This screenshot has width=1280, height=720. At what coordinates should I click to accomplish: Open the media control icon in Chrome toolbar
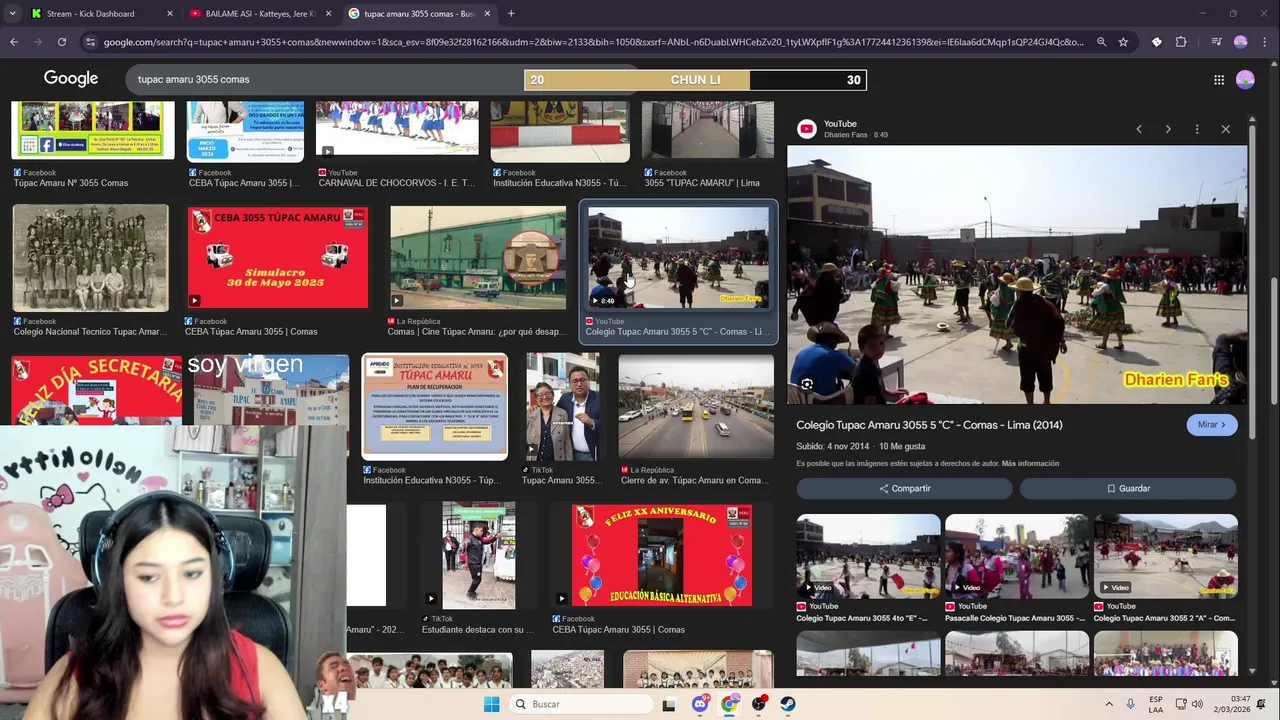[1216, 42]
